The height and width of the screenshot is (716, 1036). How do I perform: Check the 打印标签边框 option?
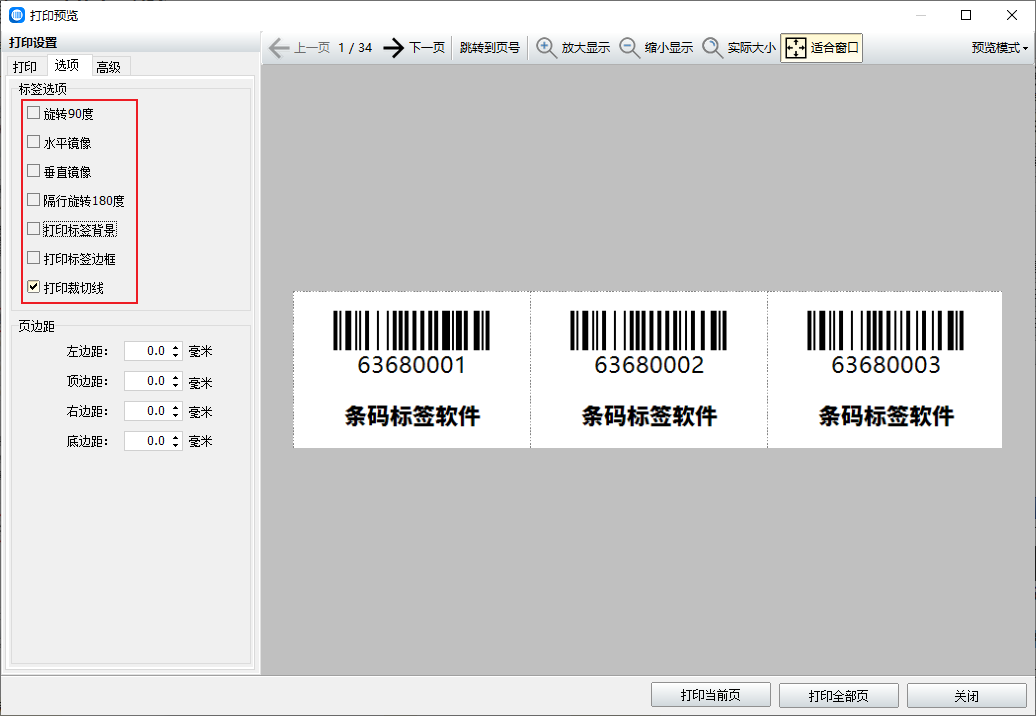point(34,258)
